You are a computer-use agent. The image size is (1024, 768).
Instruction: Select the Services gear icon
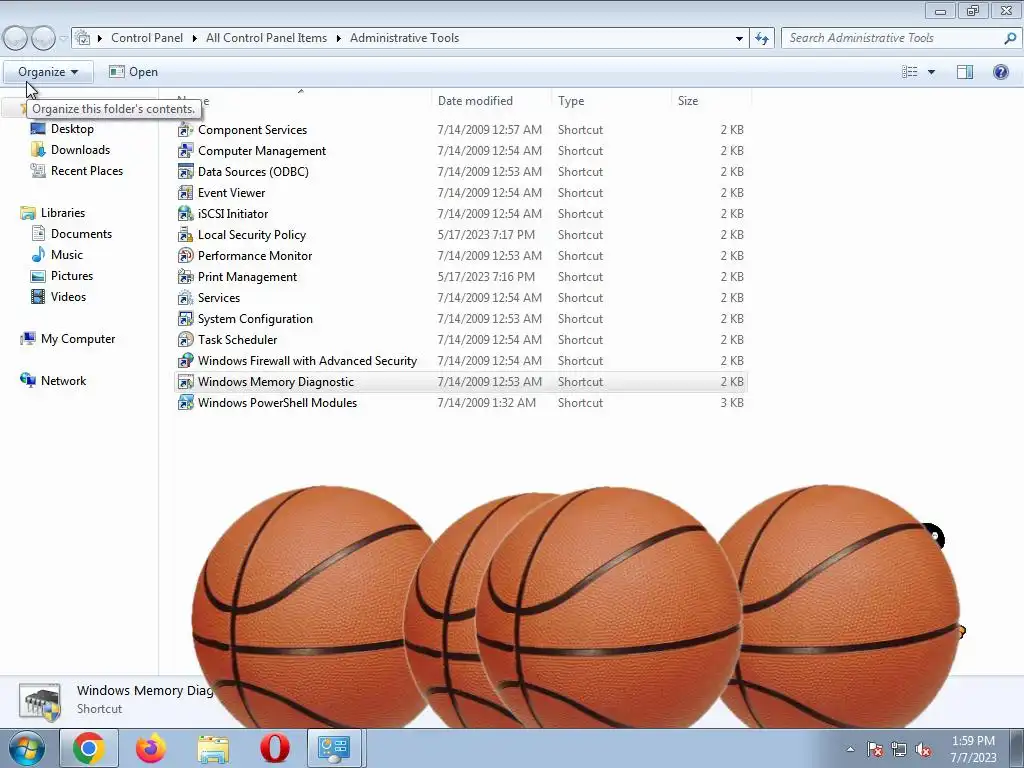point(185,298)
